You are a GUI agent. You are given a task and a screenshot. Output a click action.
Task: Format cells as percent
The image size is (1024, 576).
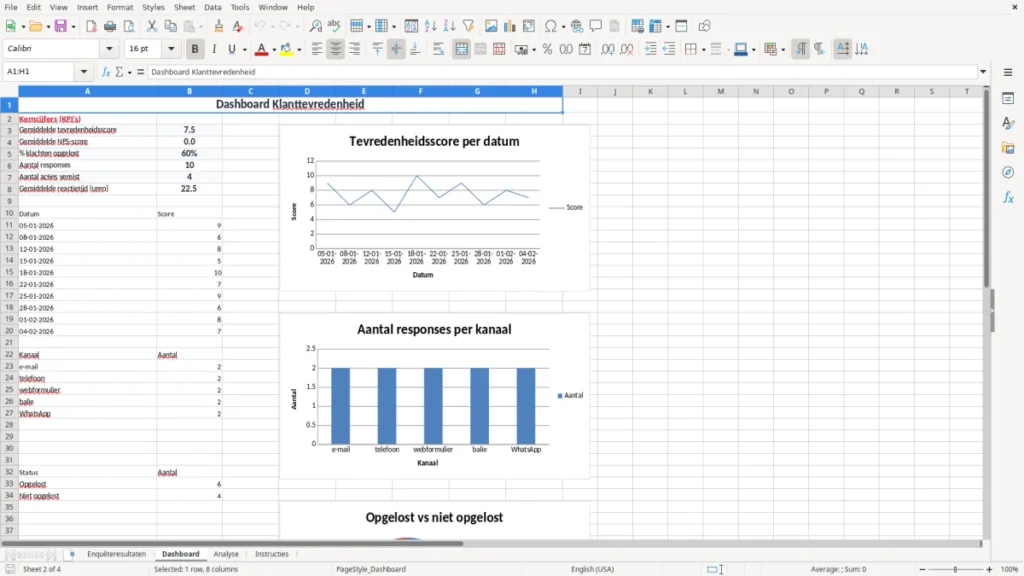[547, 49]
